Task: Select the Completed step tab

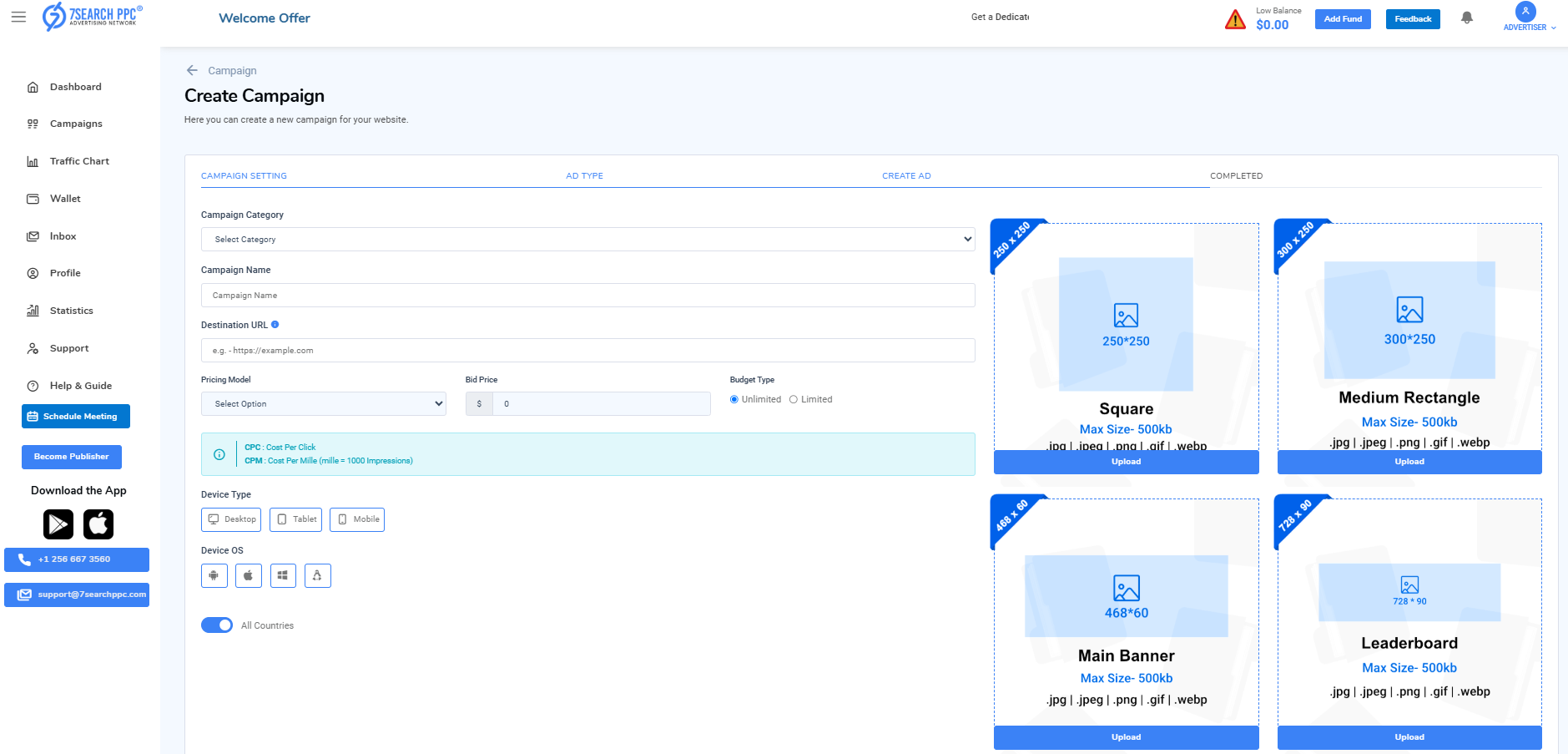Action: (x=1236, y=176)
